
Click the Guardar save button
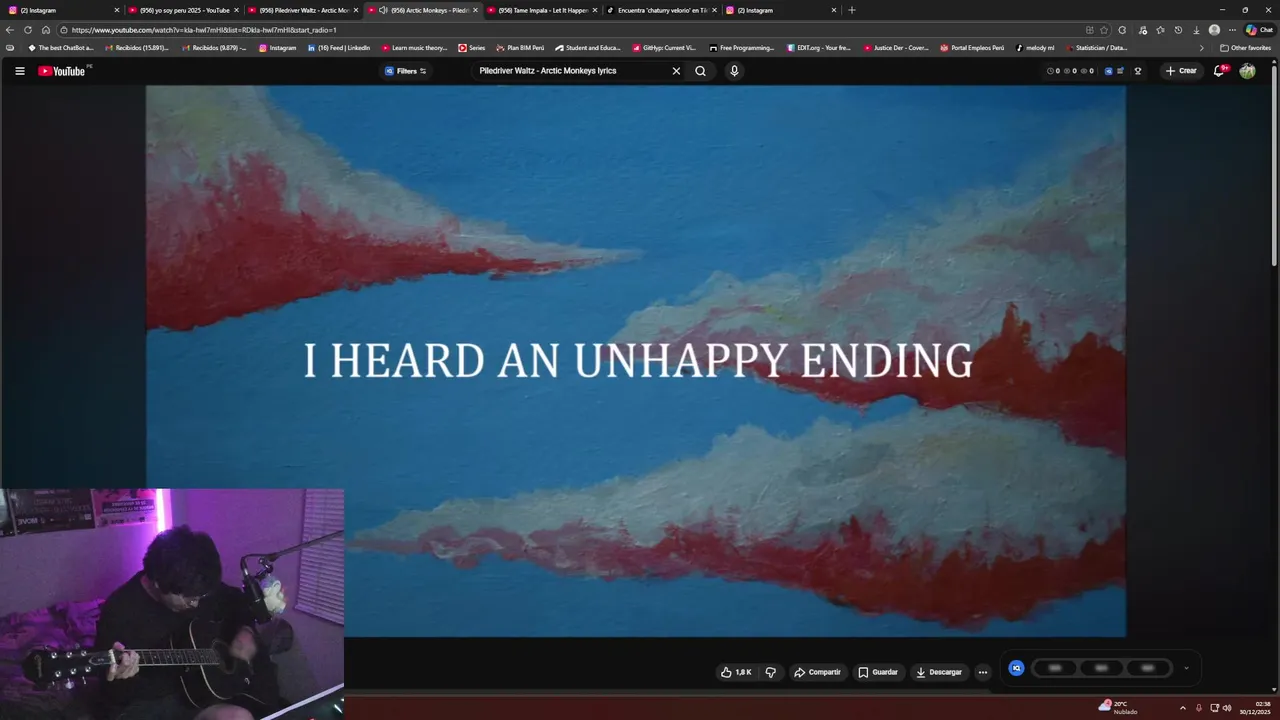(878, 672)
